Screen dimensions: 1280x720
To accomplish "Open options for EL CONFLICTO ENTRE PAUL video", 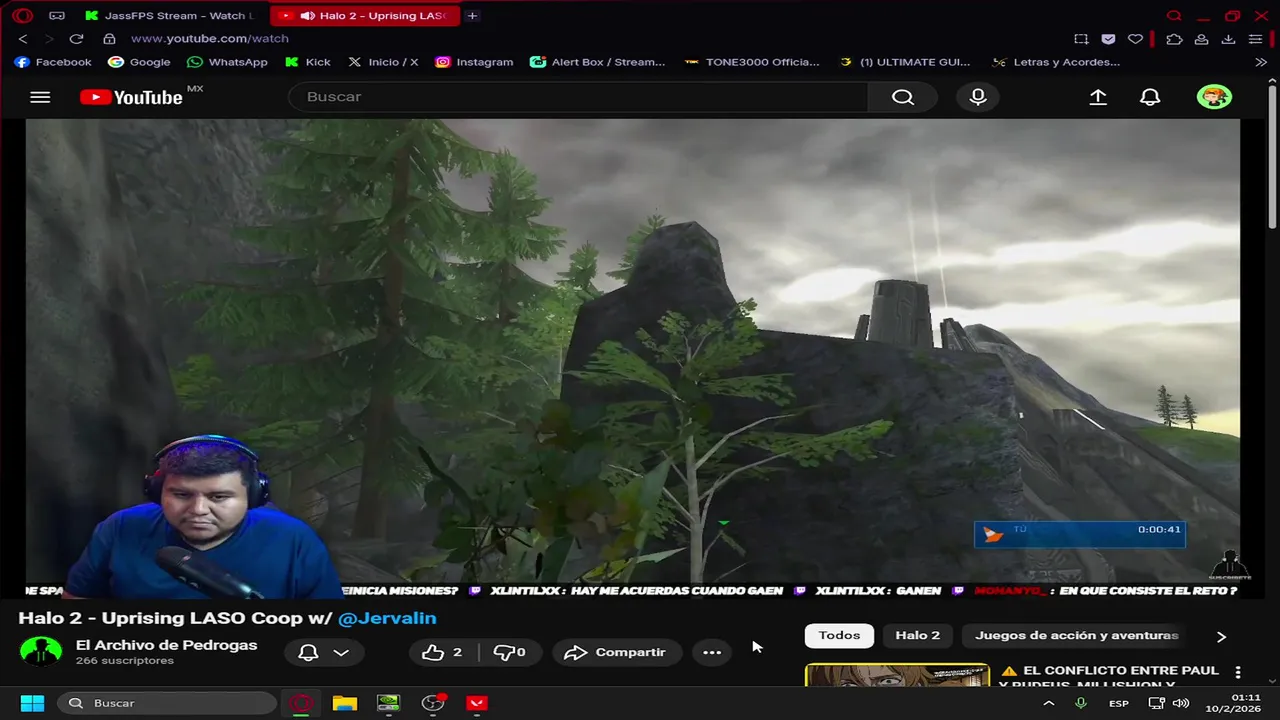I will 1238,672.
